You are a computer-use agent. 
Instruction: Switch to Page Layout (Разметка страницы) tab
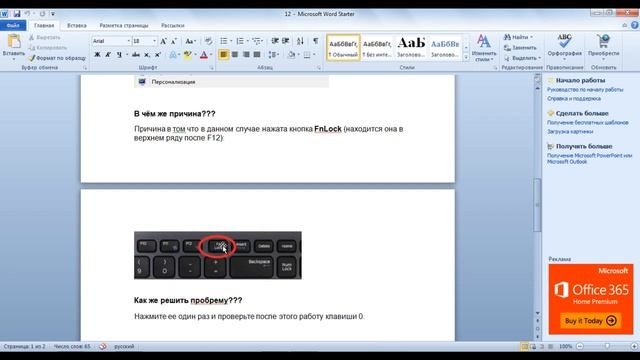tap(124, 25)
